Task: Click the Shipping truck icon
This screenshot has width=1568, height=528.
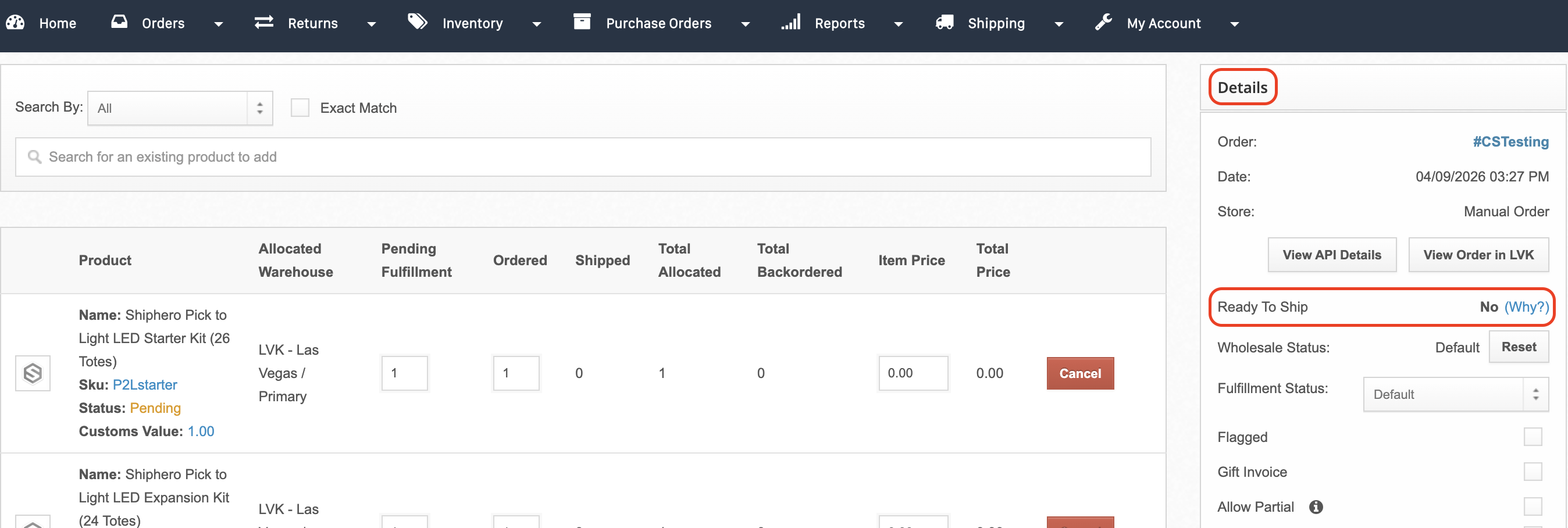Action: pyautogui.click(x=944, y=23)
